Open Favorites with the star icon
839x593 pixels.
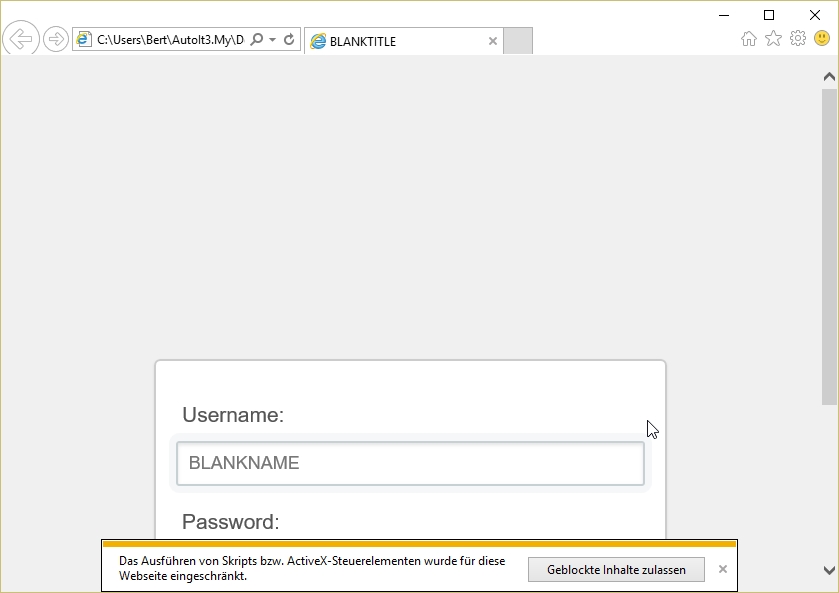tap(773, 39)
